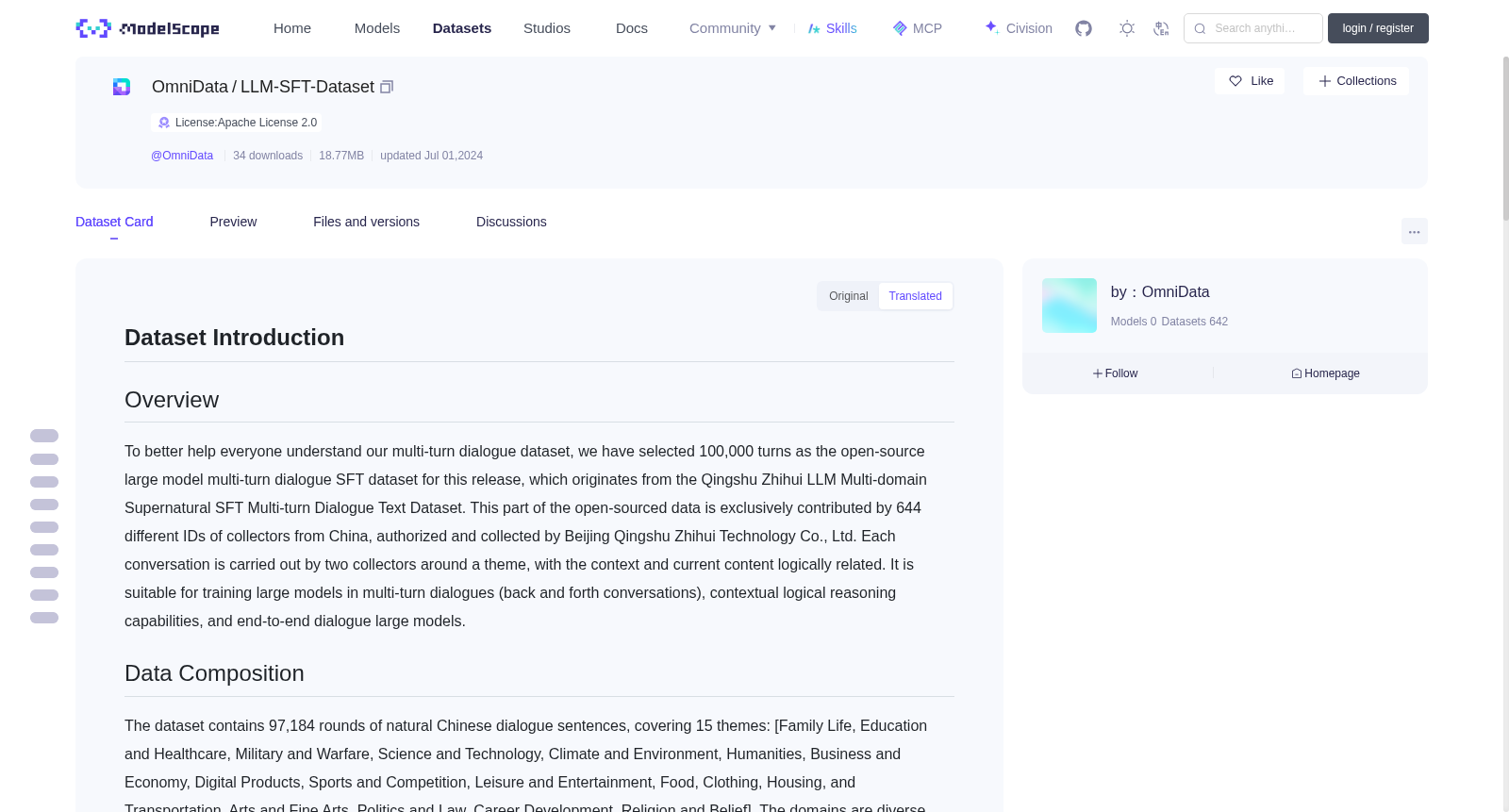Click the 'Datasets 642' count
This screenshot has height=812, width=1509.
coord(1195,322)
